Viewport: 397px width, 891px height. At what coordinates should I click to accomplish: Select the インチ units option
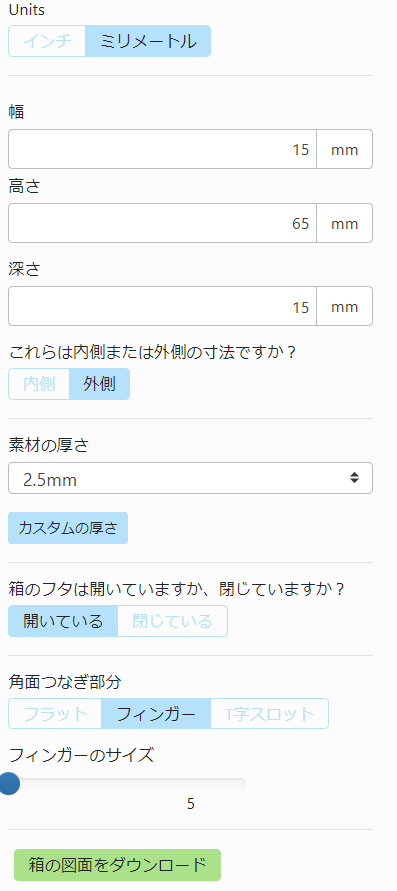click(47, 41)
